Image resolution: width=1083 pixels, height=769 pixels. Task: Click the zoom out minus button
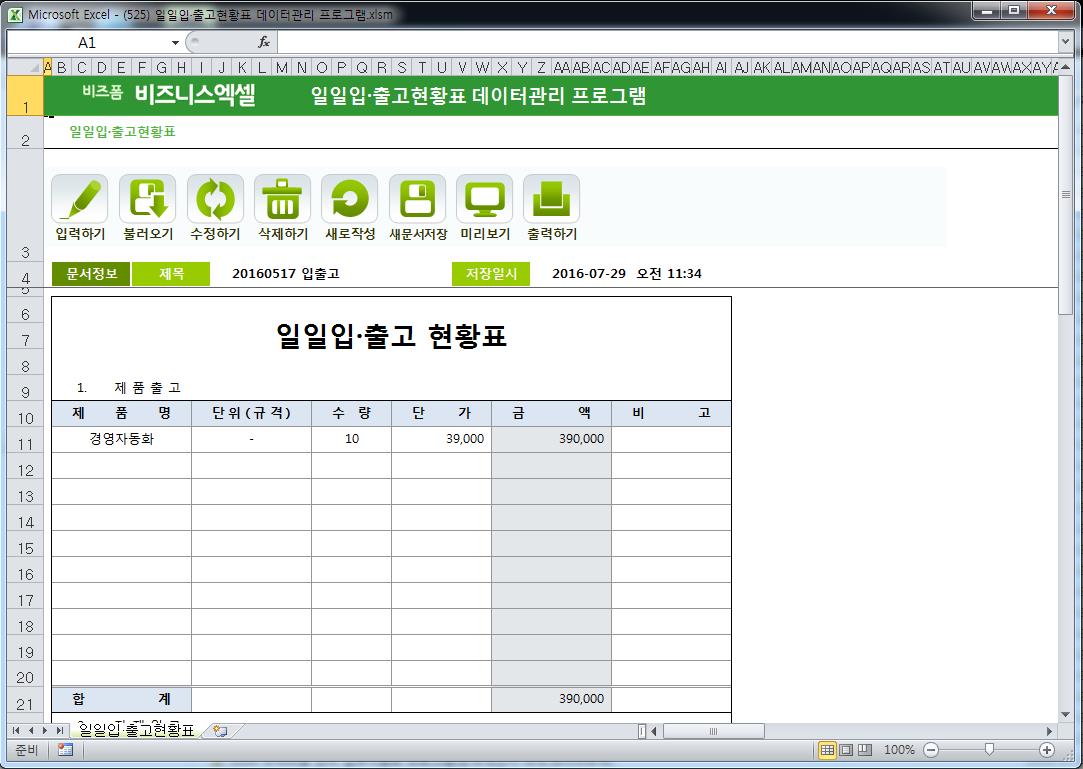[931, 750]
